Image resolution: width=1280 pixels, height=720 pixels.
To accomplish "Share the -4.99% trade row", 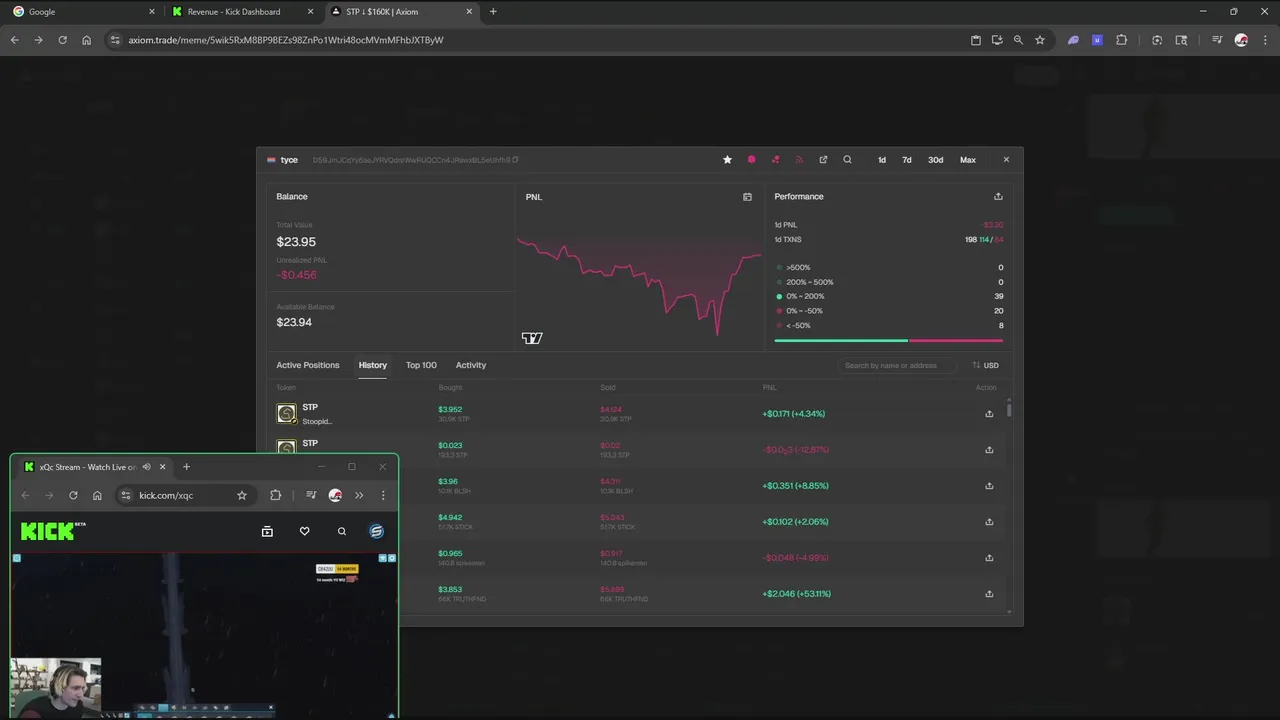I will [x=989, y=558].
